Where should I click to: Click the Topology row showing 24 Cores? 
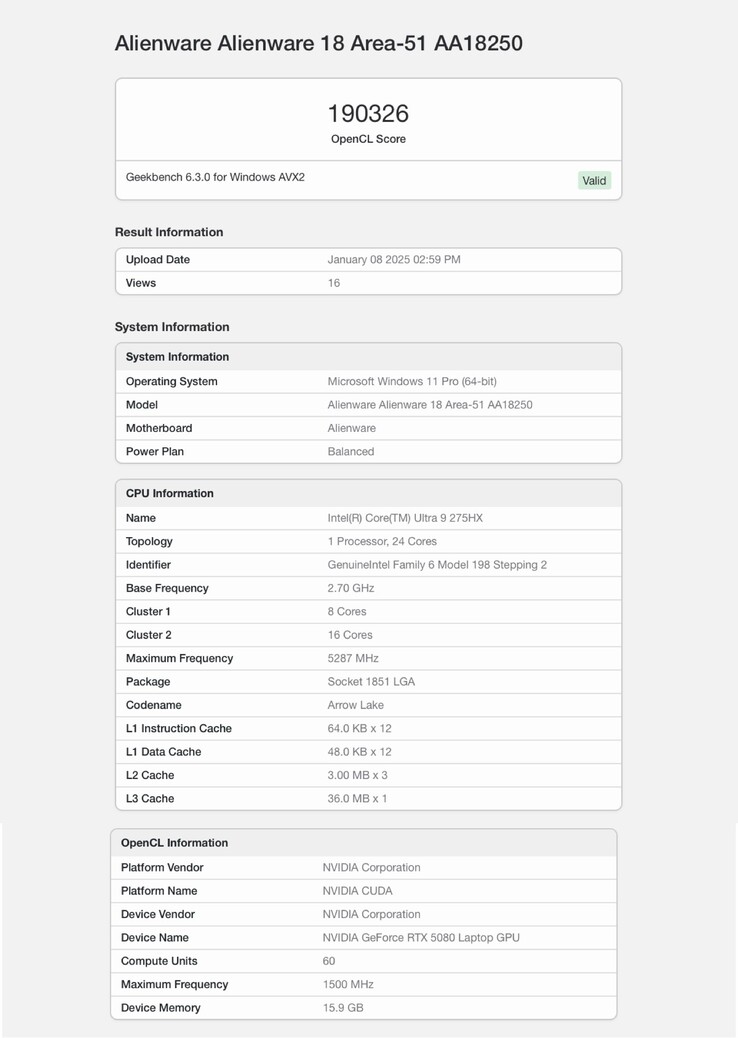(x=368, y=541)
